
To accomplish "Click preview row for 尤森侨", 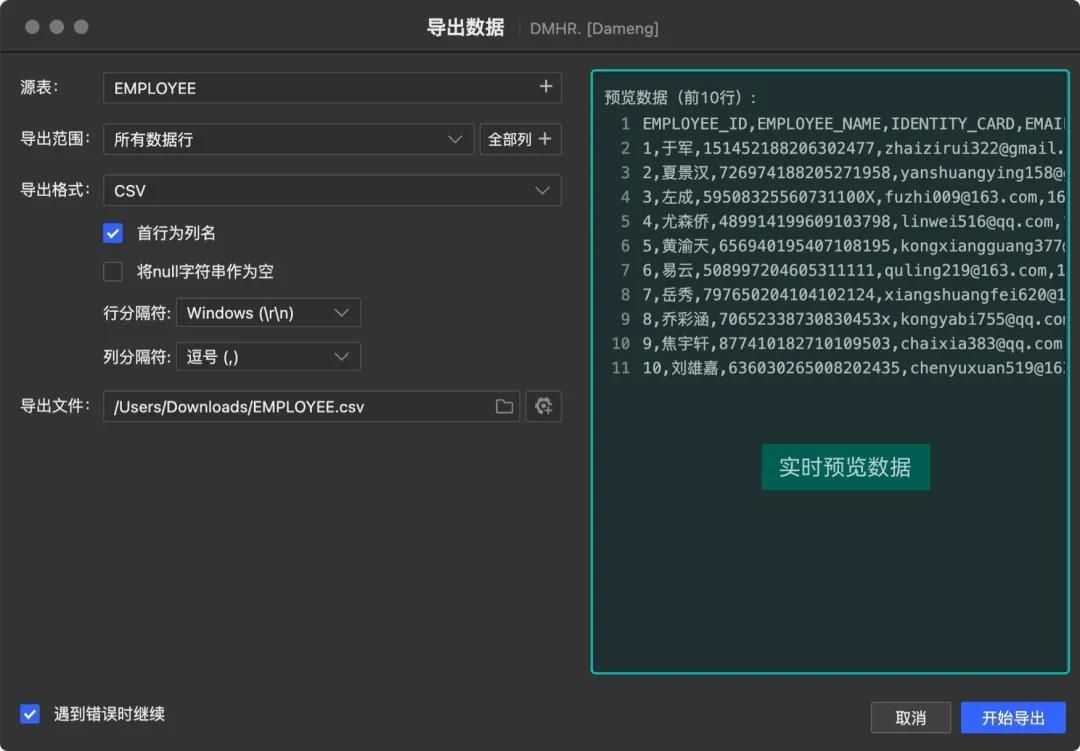I will (x=853, y=222).
